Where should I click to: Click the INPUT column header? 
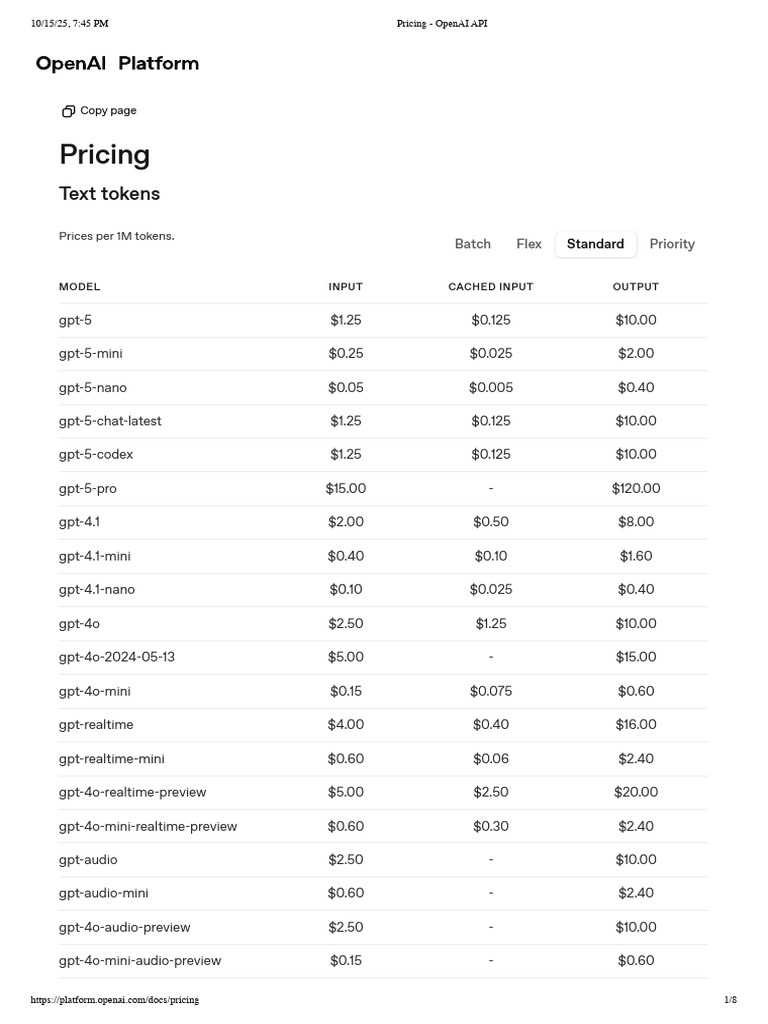pos(346,287)
